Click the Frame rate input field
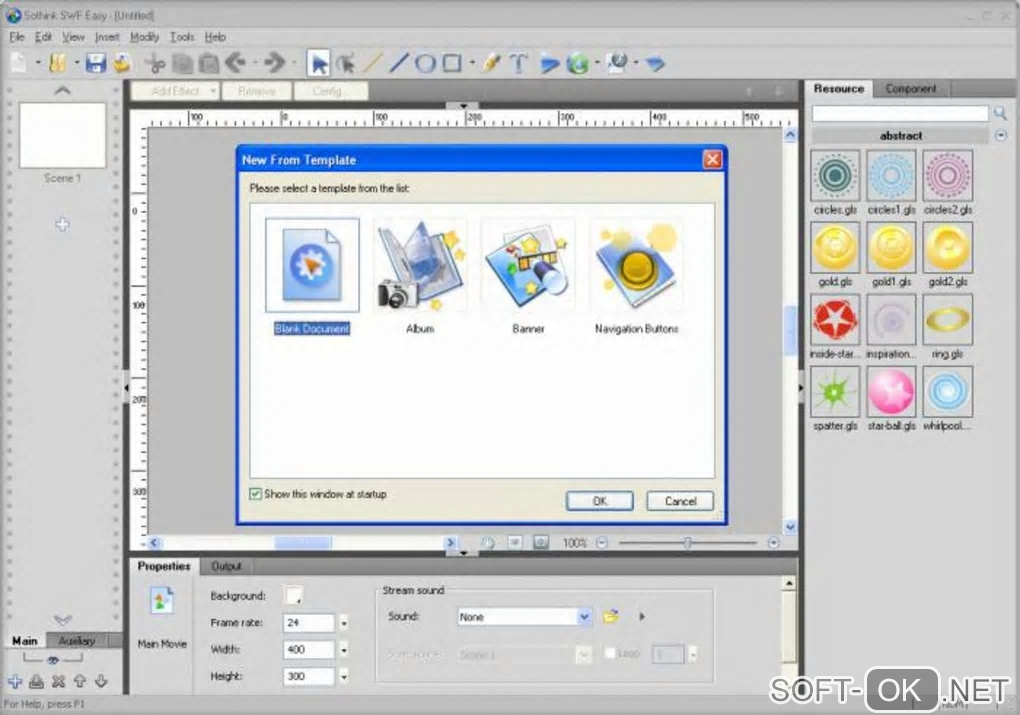1020x715 pixels. (x=308, y=623)
